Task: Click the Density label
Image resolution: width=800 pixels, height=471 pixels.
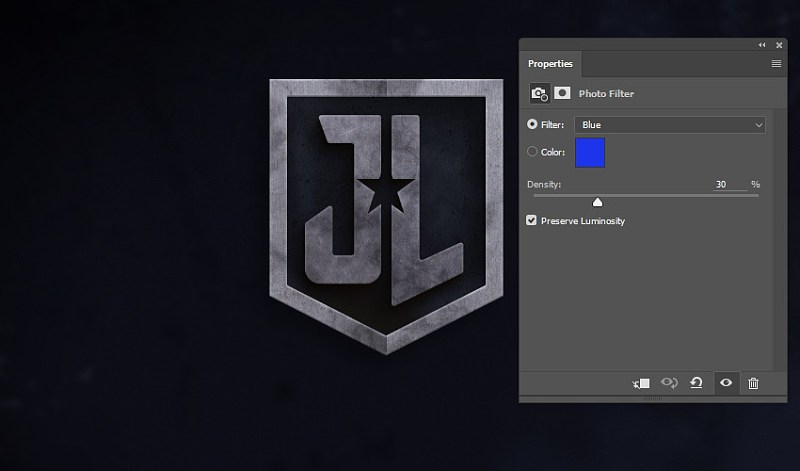Action: 544,184
